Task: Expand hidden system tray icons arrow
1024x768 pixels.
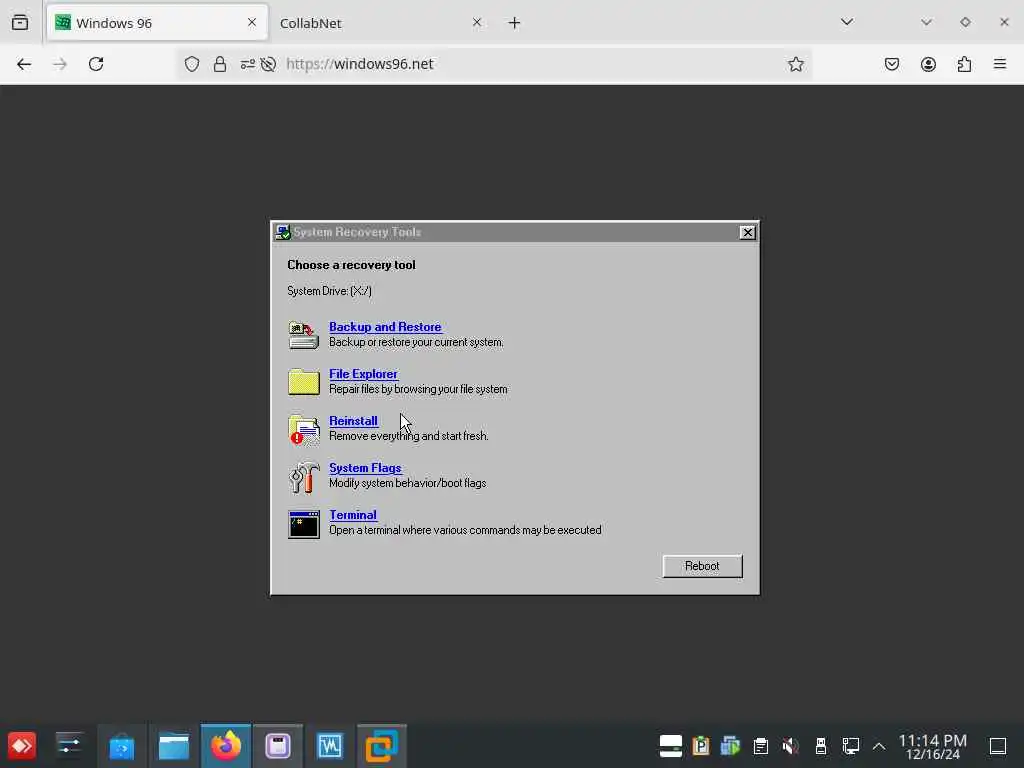Action: (x=879, y=746)
